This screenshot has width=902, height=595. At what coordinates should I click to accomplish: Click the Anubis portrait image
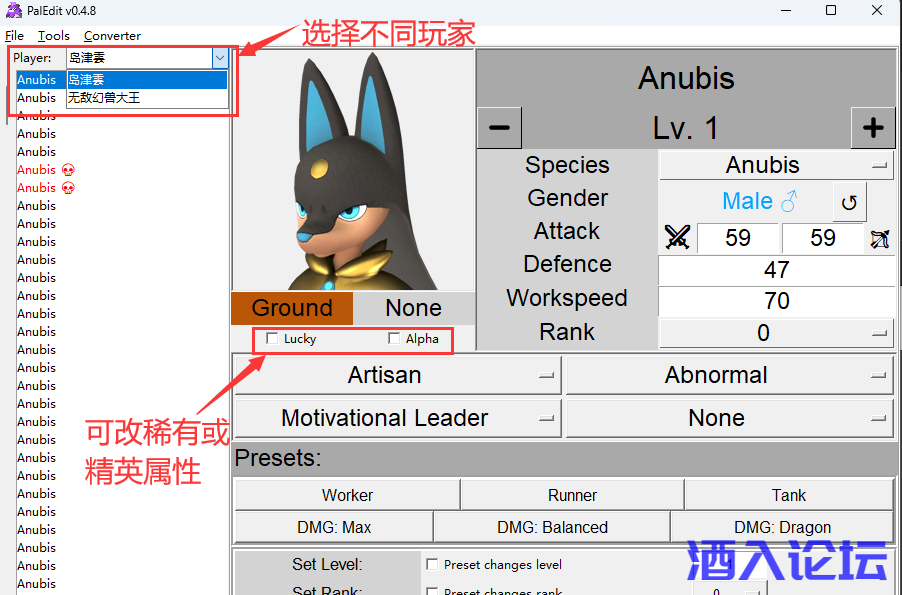353,170
